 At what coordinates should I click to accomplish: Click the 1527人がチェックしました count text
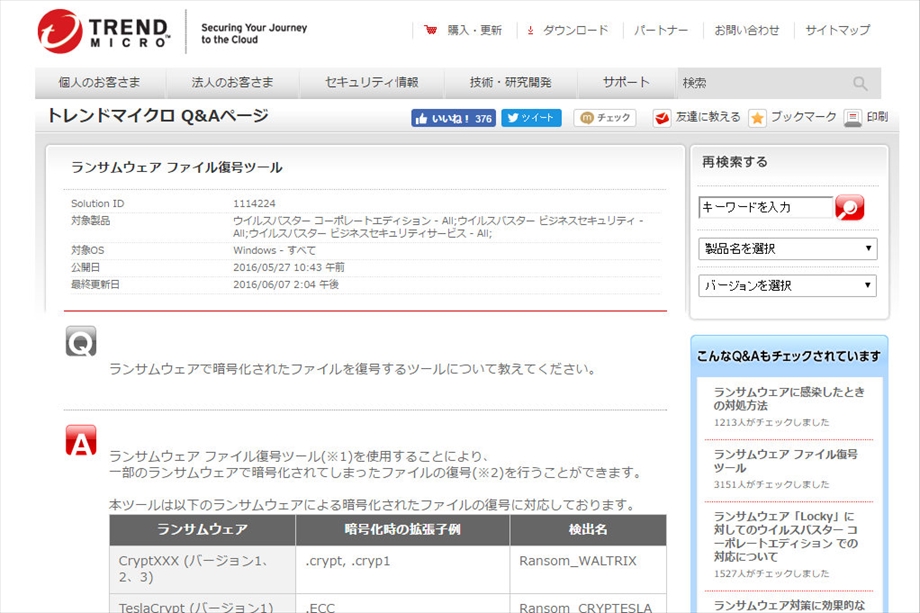coord(772,574)
